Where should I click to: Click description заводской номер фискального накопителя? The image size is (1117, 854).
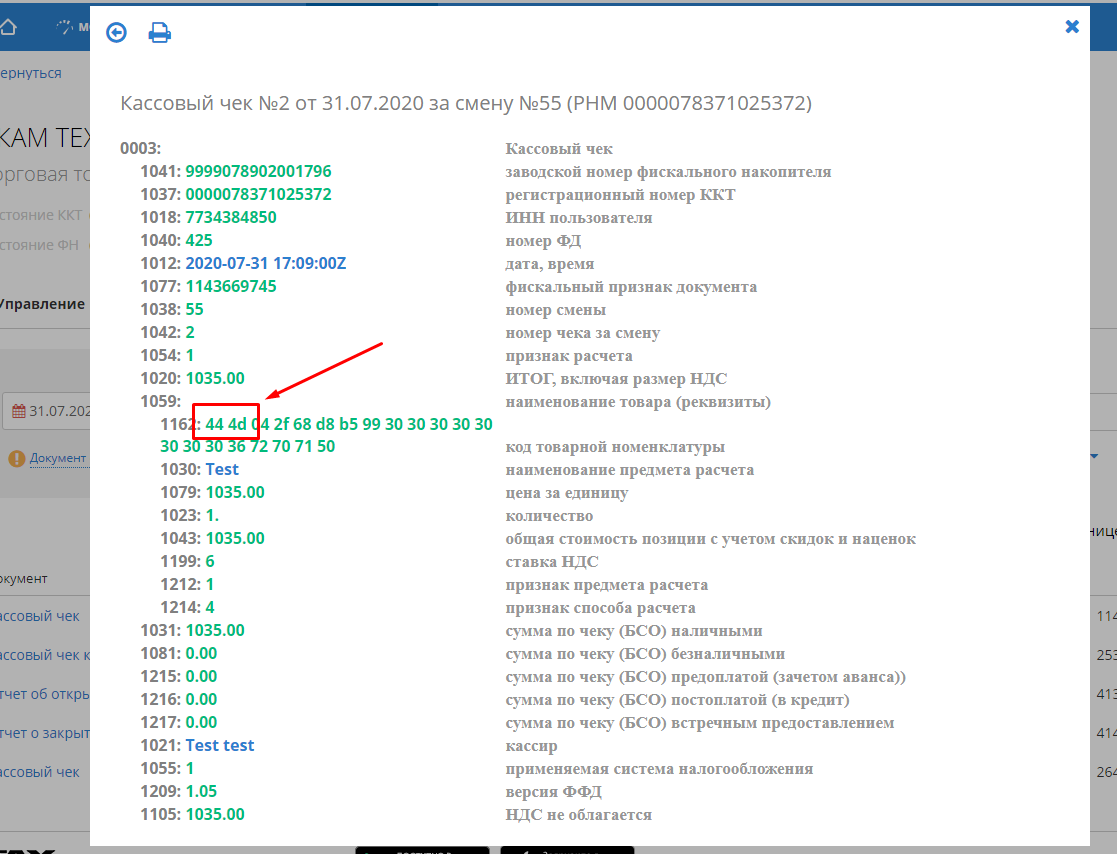click(668, 172)
